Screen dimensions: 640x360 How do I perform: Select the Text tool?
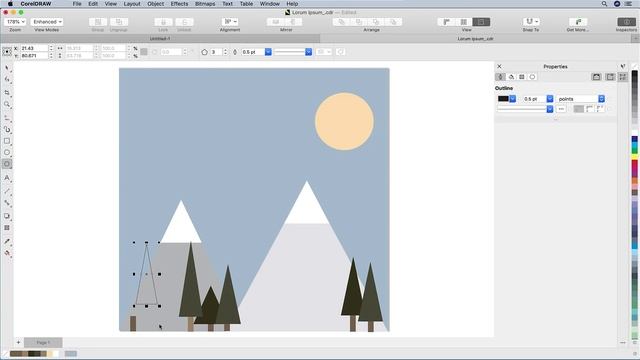tap(7, 178)
